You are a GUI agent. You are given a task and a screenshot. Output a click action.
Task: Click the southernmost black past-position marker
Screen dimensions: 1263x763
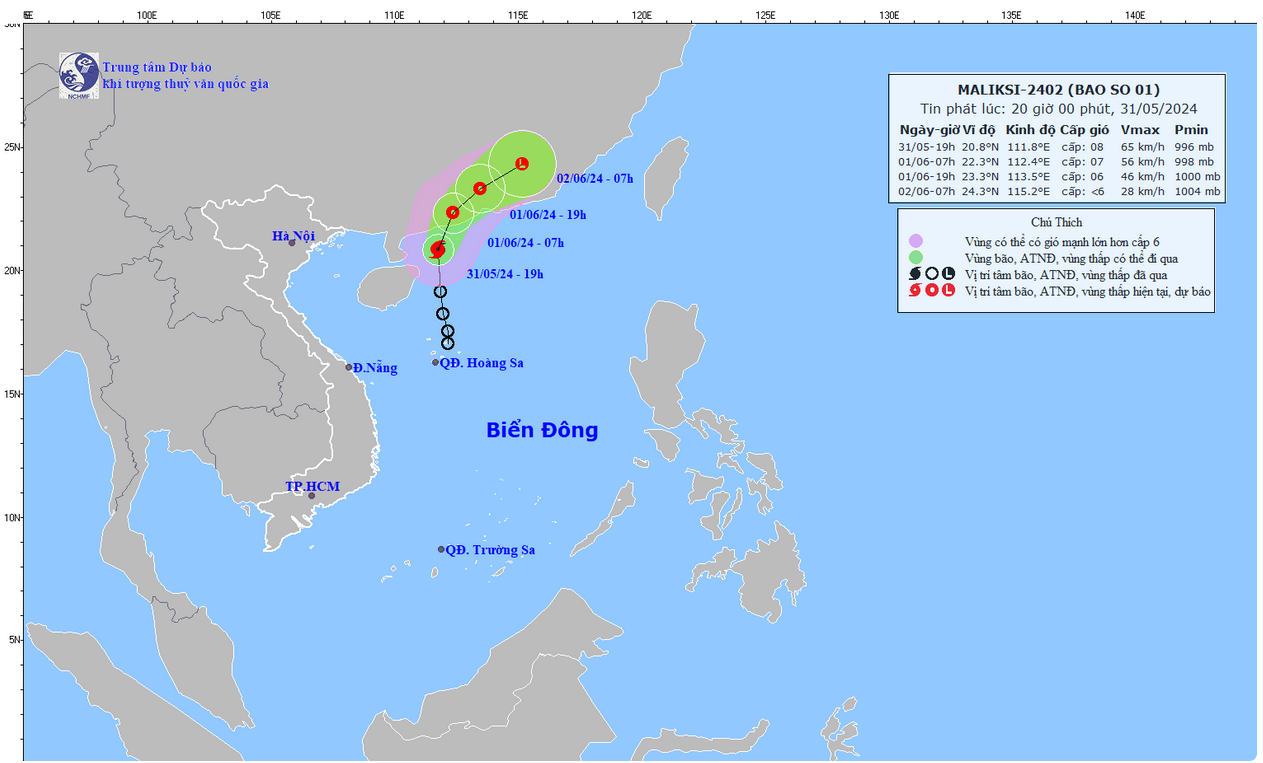448,344
